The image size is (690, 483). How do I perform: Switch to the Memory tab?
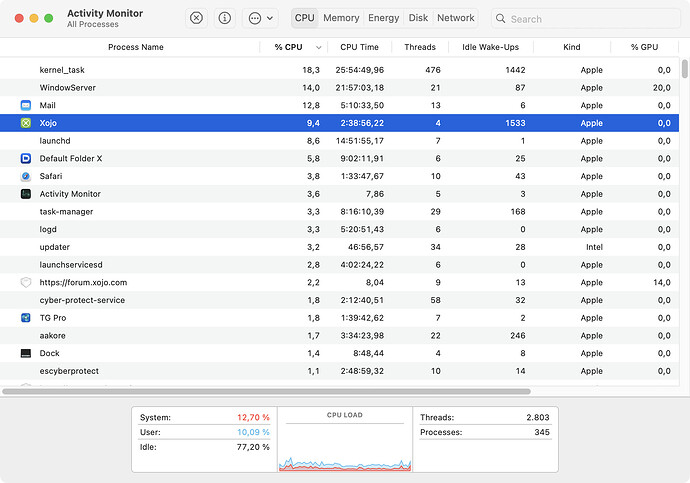[341, 18]
